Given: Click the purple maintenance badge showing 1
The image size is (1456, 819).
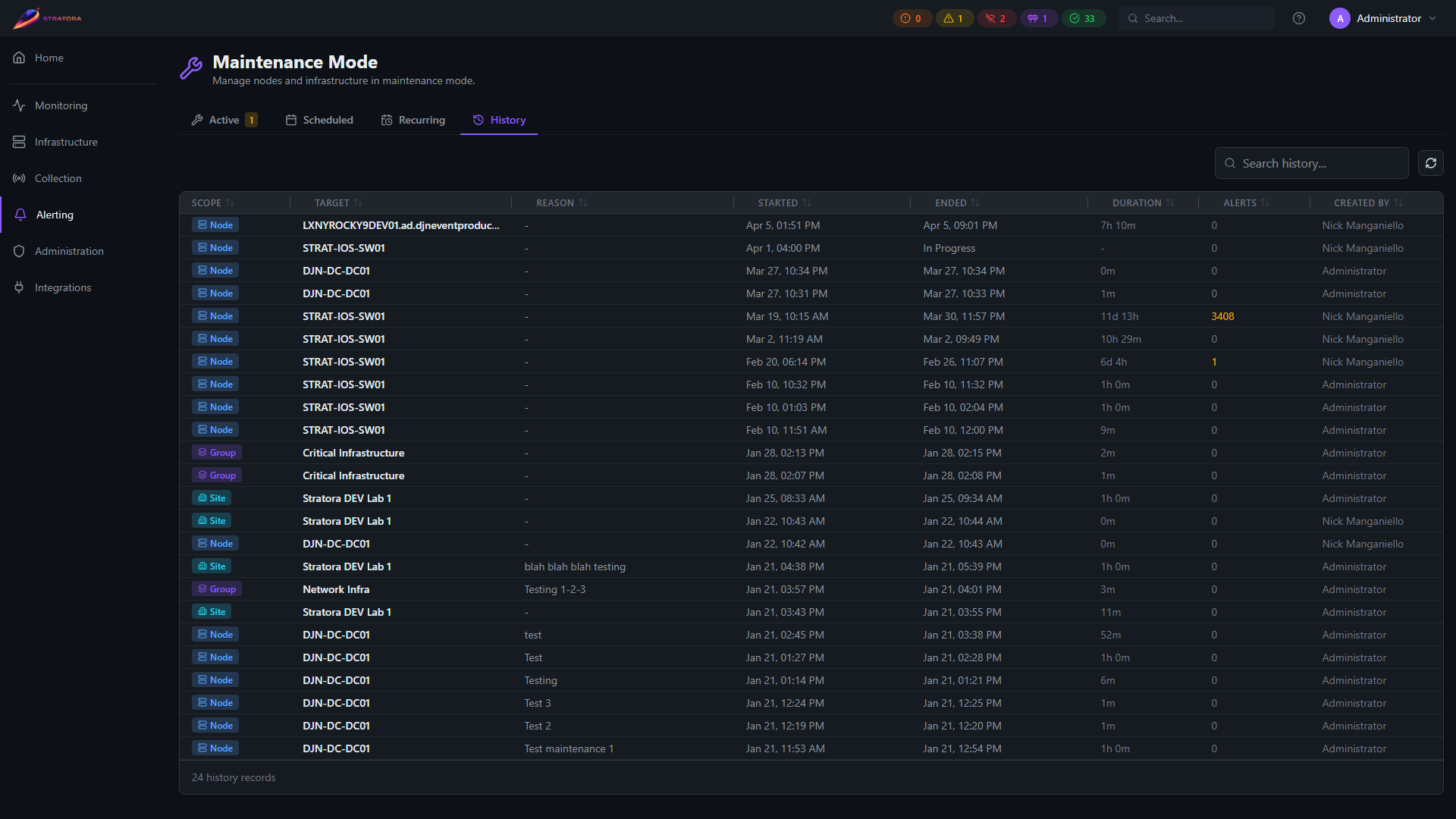Looking at the screenshot, I should pos(1037,18).
